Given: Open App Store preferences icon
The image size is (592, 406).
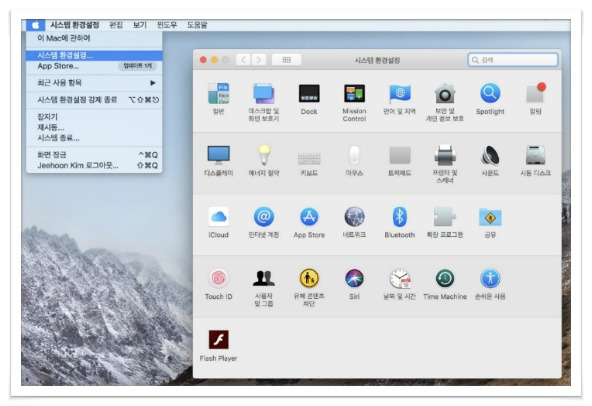Looking at the screenshot, I should [x=309, y=217].
